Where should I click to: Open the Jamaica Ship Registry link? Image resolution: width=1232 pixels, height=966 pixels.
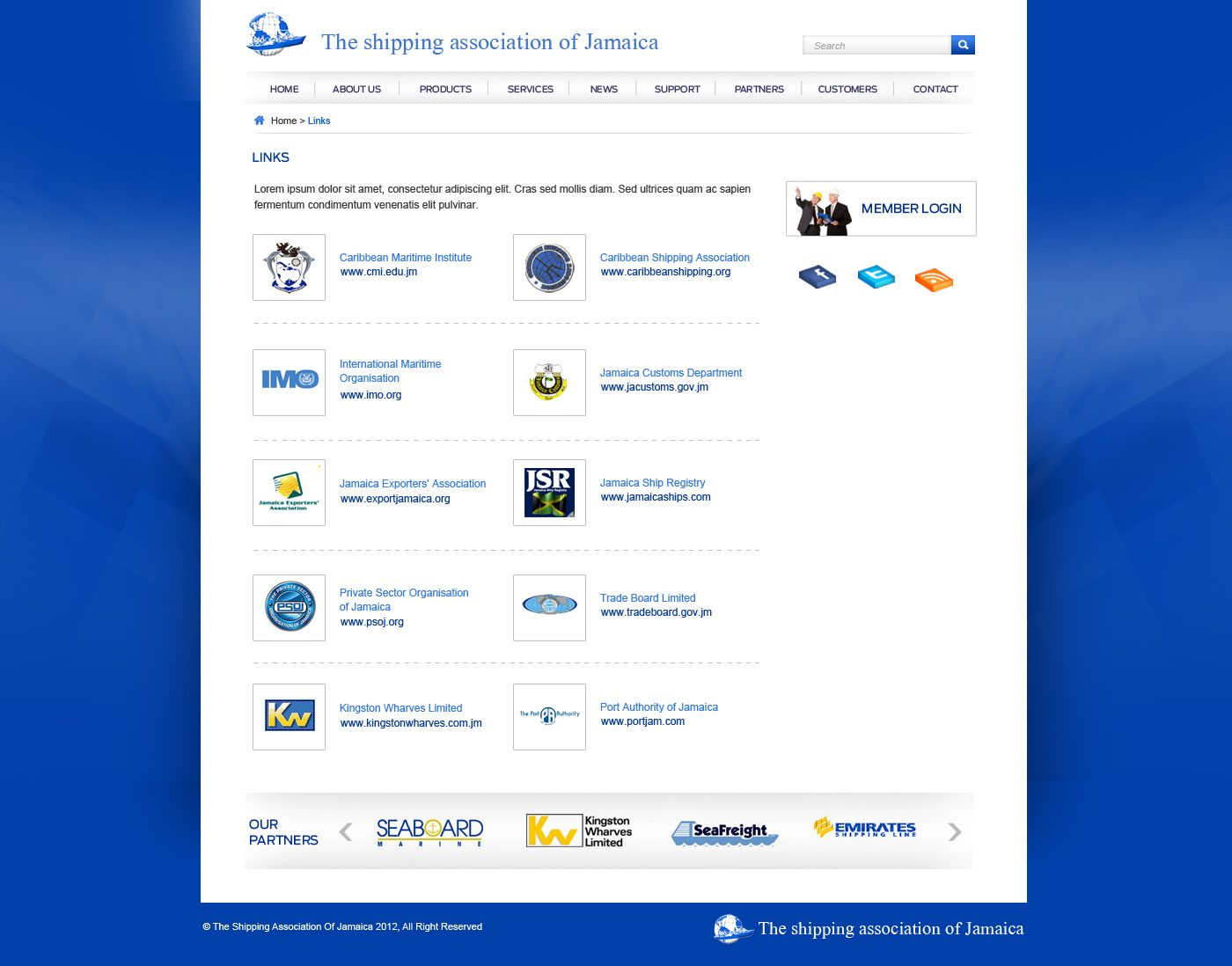[653, 483]
